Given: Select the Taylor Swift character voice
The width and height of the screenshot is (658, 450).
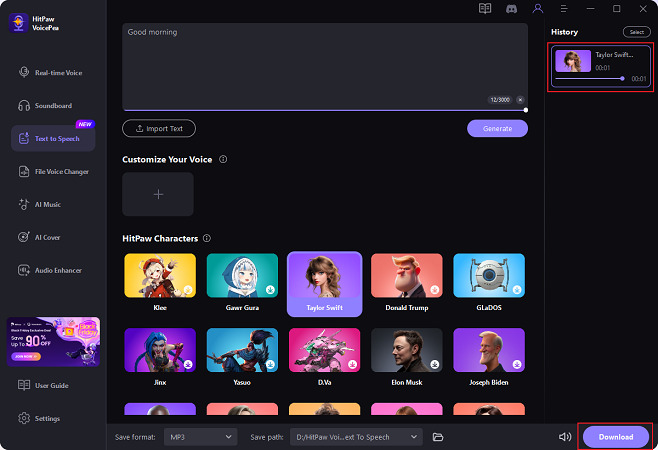Looking at the screenshot, I should coord(324,284).
